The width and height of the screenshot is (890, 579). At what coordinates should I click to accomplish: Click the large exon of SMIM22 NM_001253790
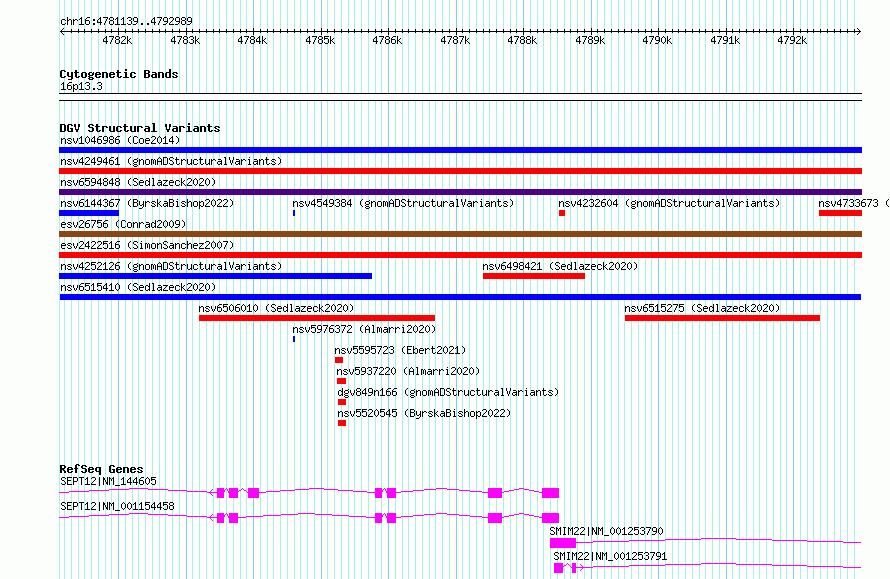[562, 543]
